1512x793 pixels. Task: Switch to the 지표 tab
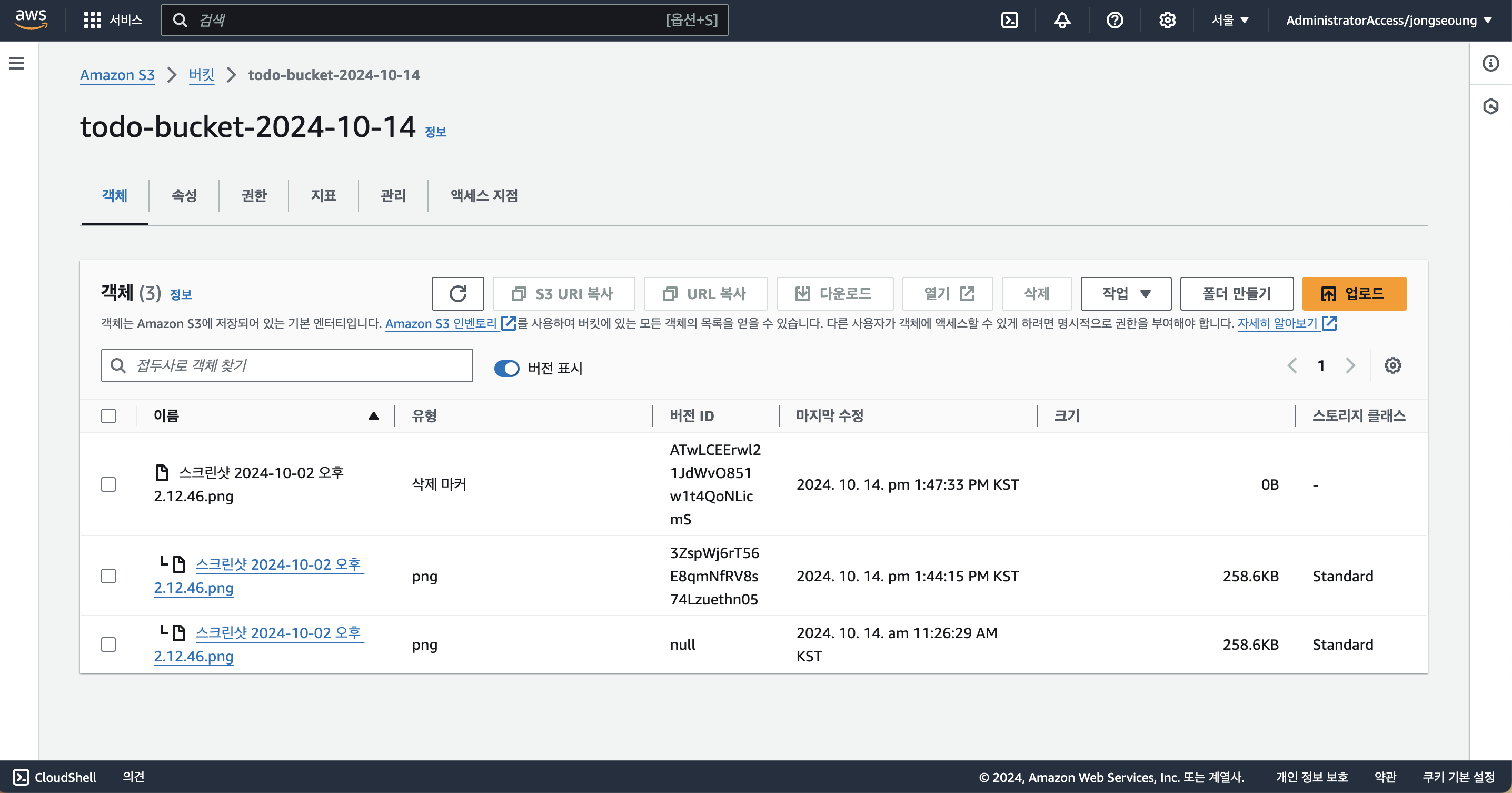point(324,195)
